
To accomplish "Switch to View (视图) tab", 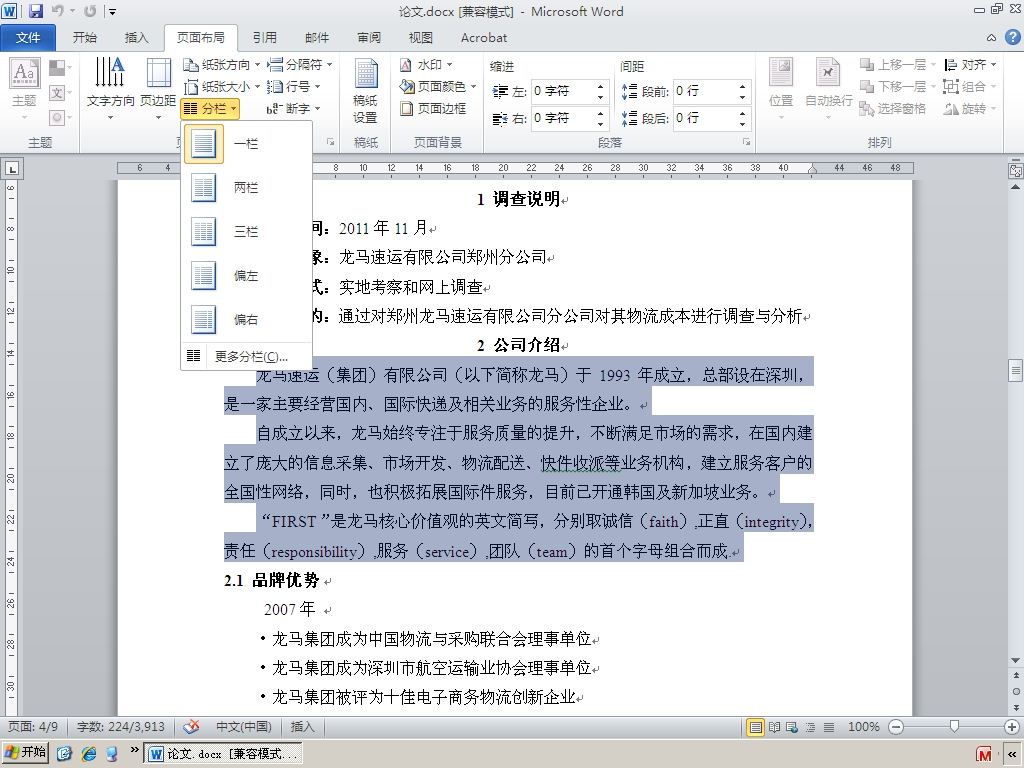I will (421, 38).
